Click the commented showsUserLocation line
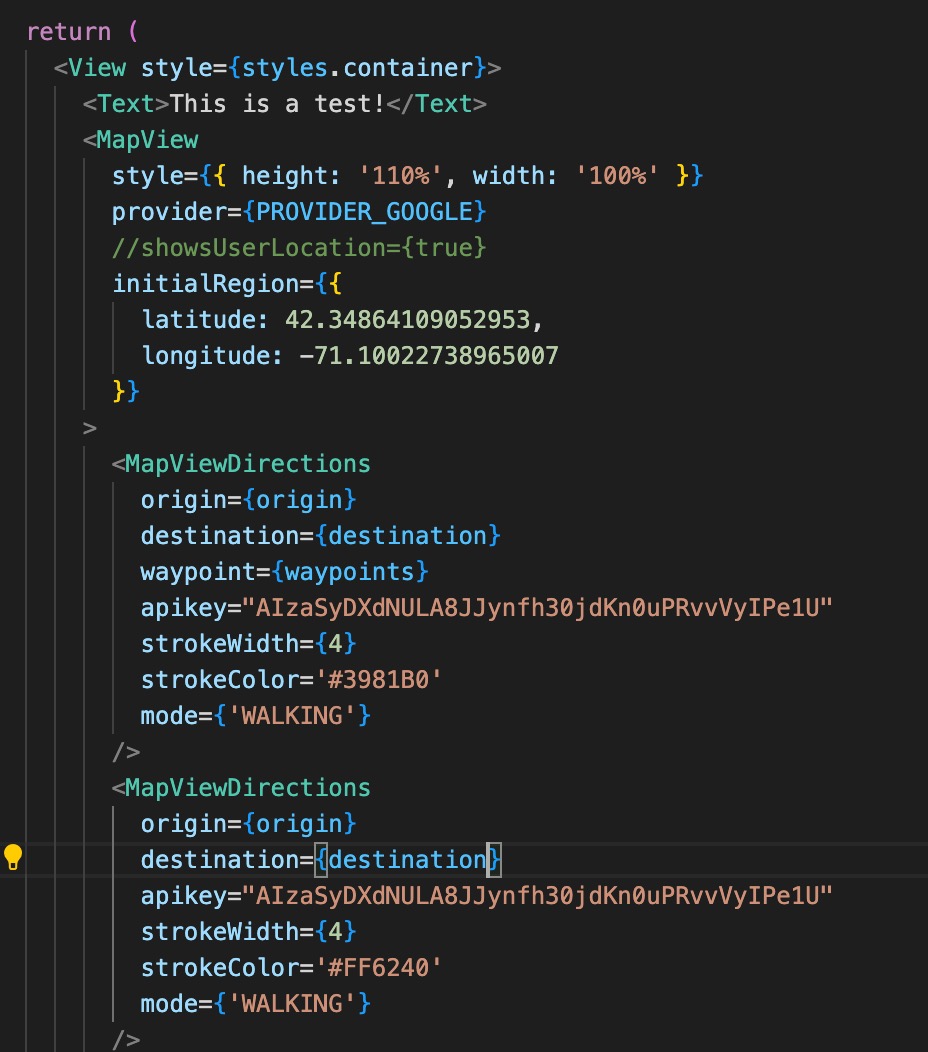Screen dimensions: 928x1052 click(299, 248)
